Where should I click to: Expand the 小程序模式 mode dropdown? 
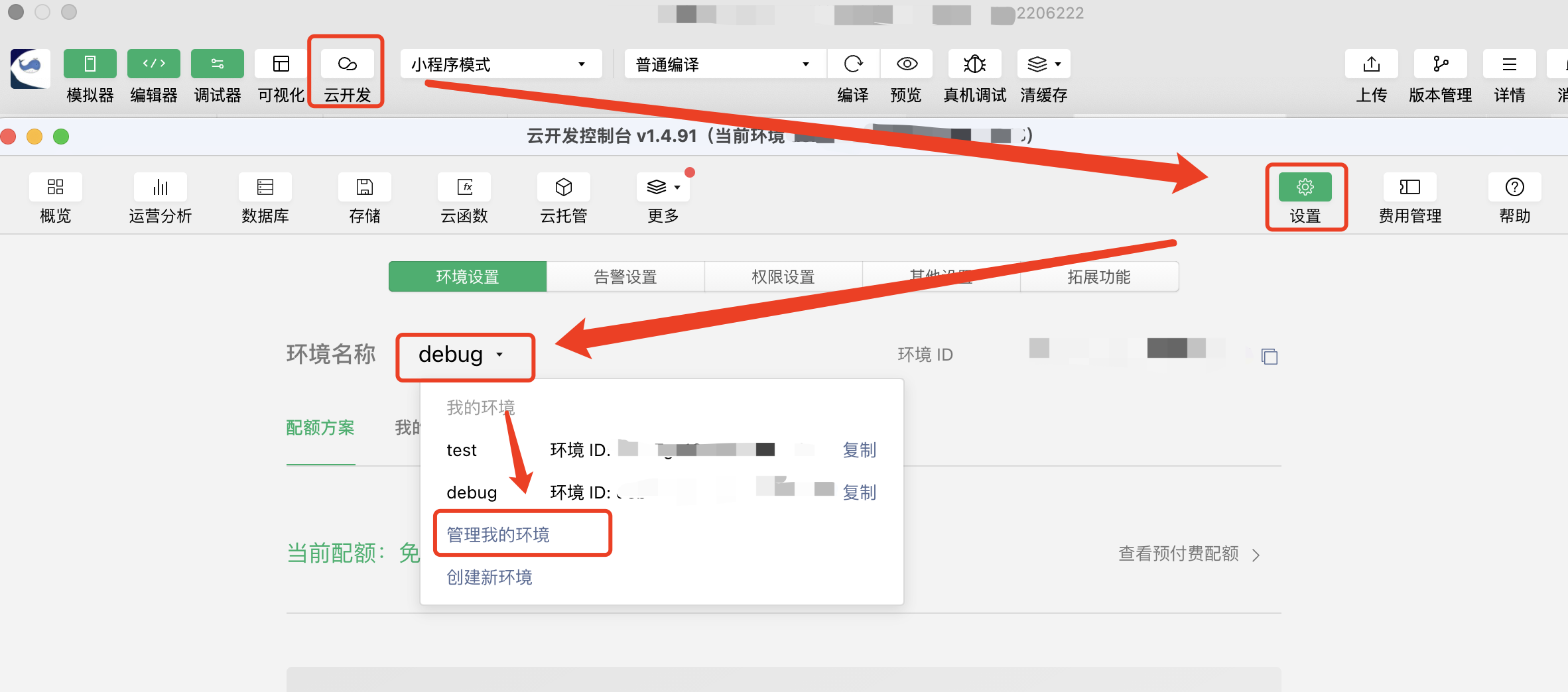click(x=500, y=64)
